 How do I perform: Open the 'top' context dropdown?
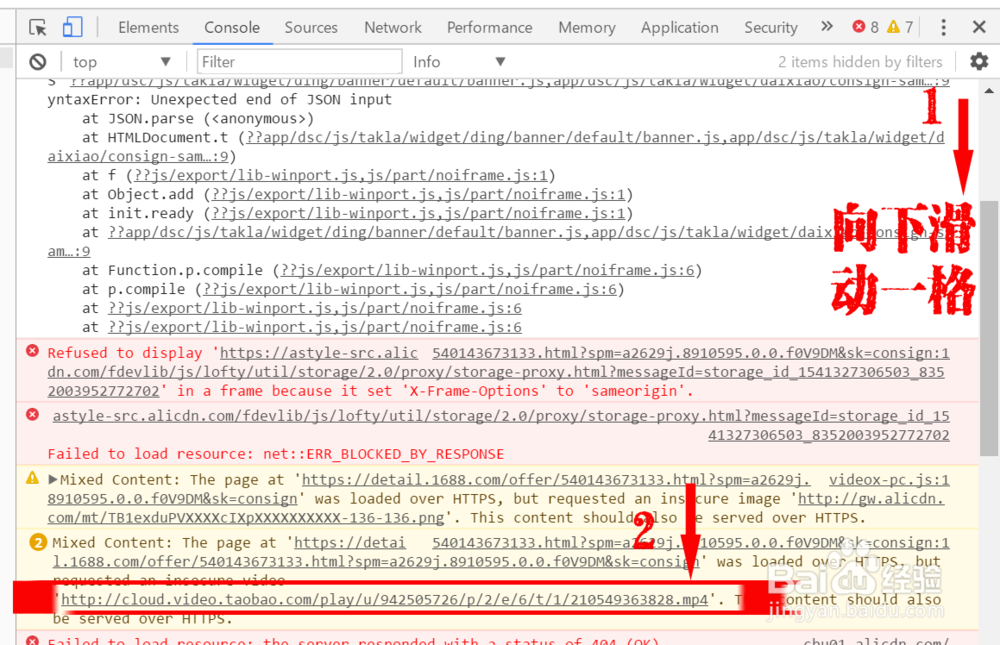[121, 62]
